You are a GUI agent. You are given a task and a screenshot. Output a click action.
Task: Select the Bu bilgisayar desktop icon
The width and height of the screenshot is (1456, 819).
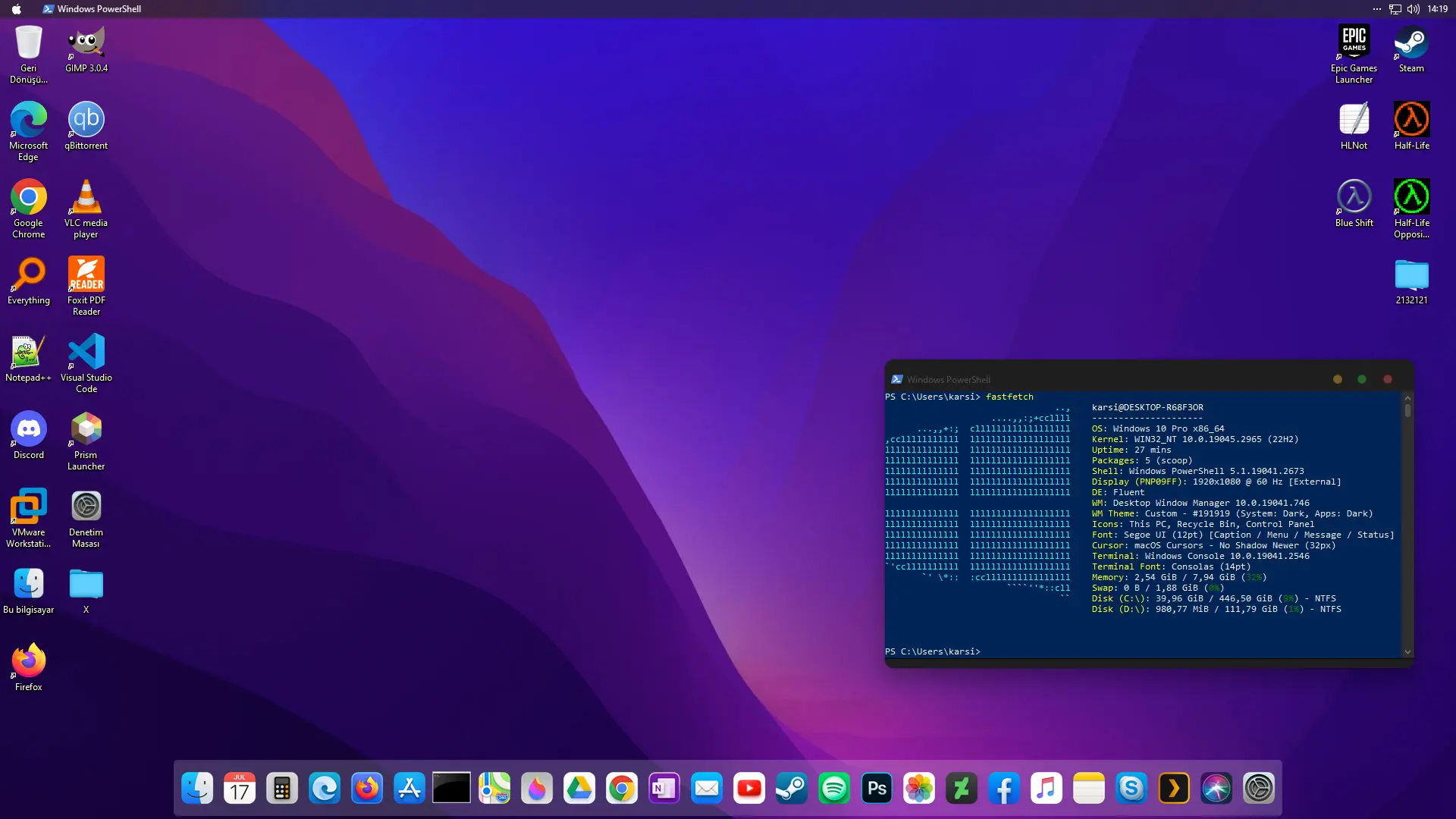coord(29,590)
